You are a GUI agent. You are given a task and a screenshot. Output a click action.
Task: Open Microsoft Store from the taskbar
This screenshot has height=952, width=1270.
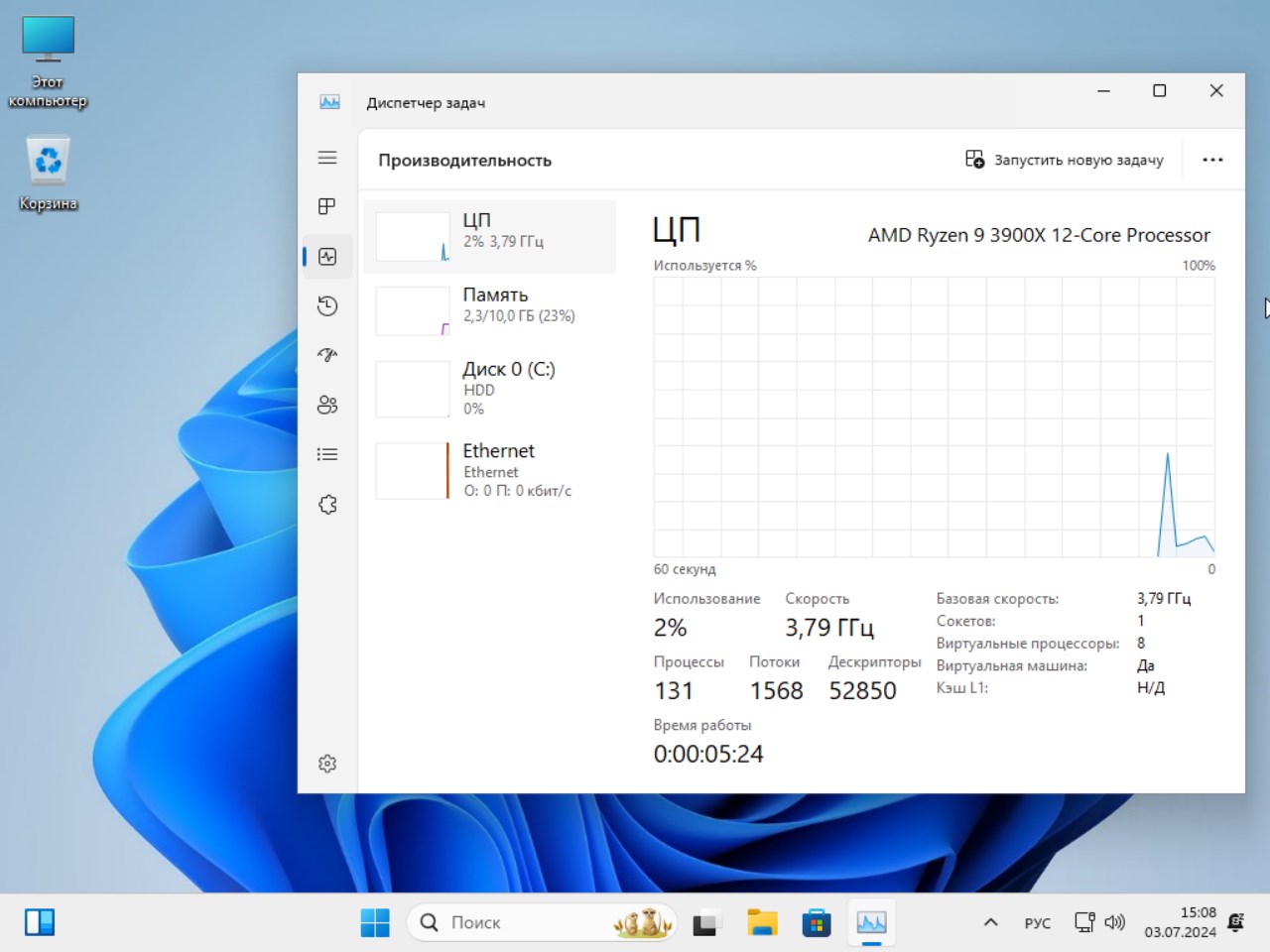[x=817, y=922]
